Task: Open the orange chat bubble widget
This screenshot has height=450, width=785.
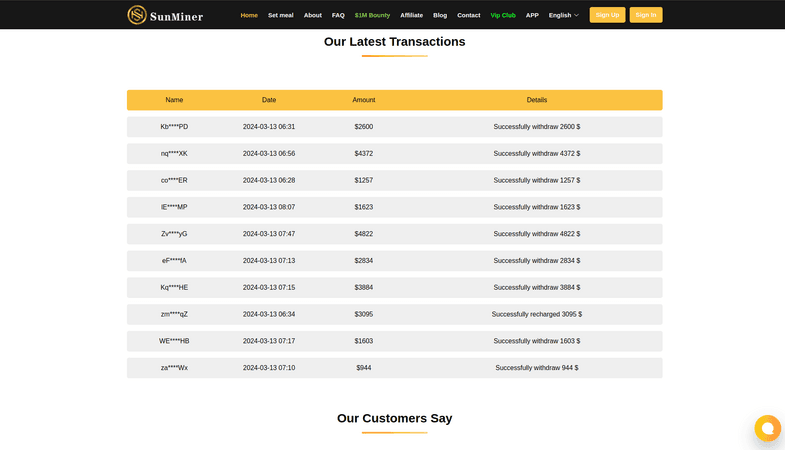Action: (767, 428)
